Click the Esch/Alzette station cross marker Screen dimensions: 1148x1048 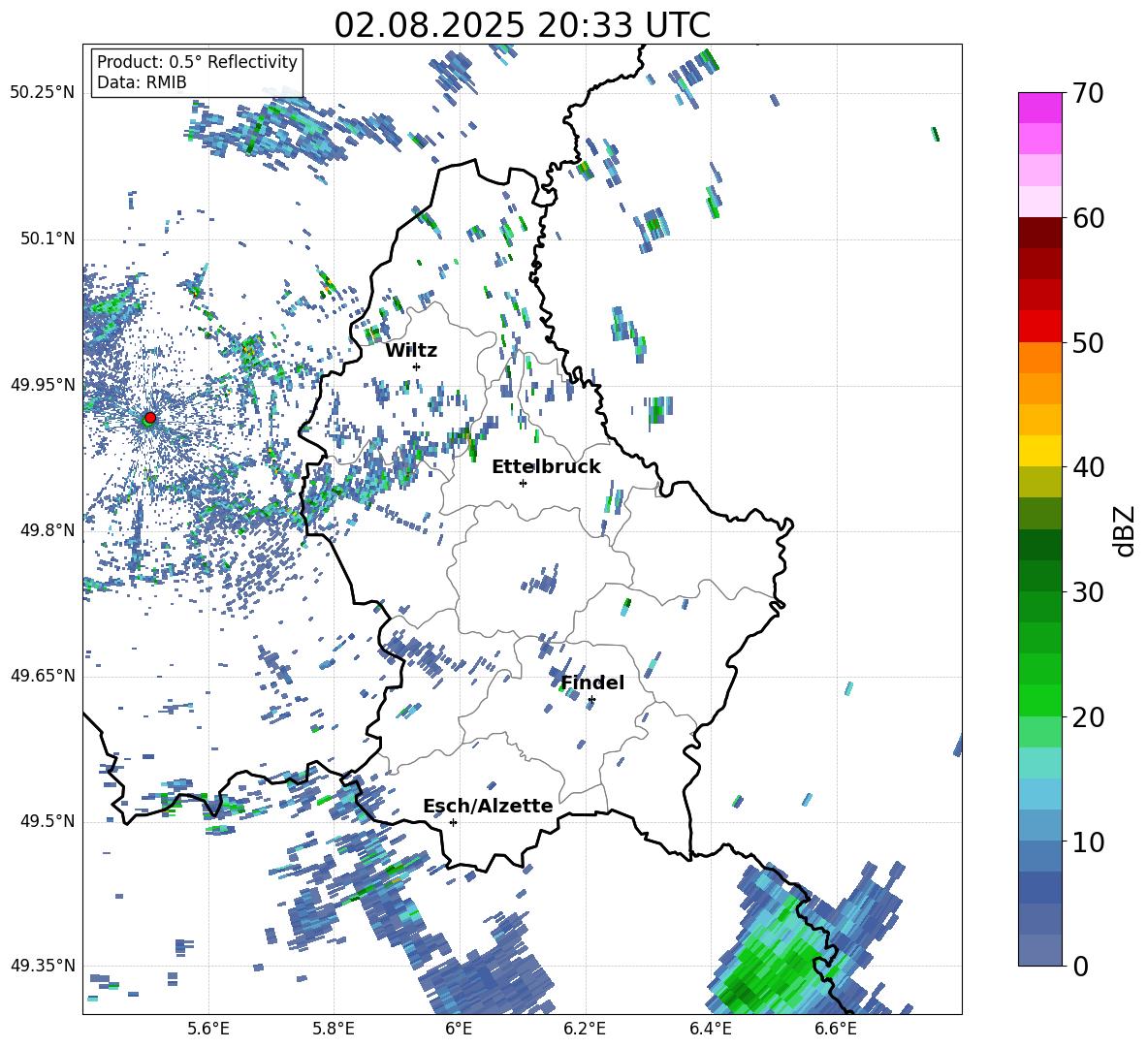pos(453,822)
